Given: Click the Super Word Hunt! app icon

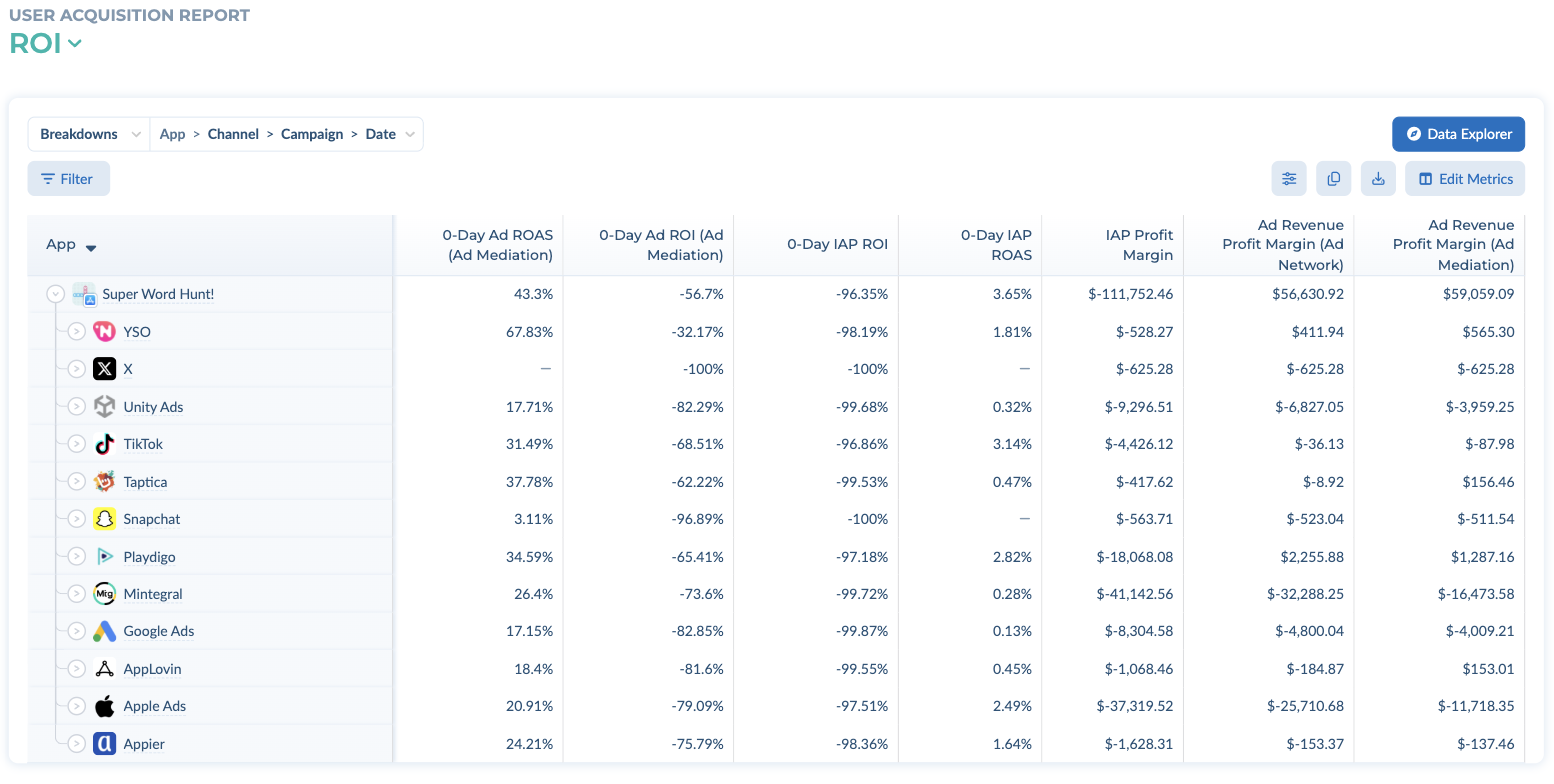Looking at the screenshot, I should click(x=84, y=294).
